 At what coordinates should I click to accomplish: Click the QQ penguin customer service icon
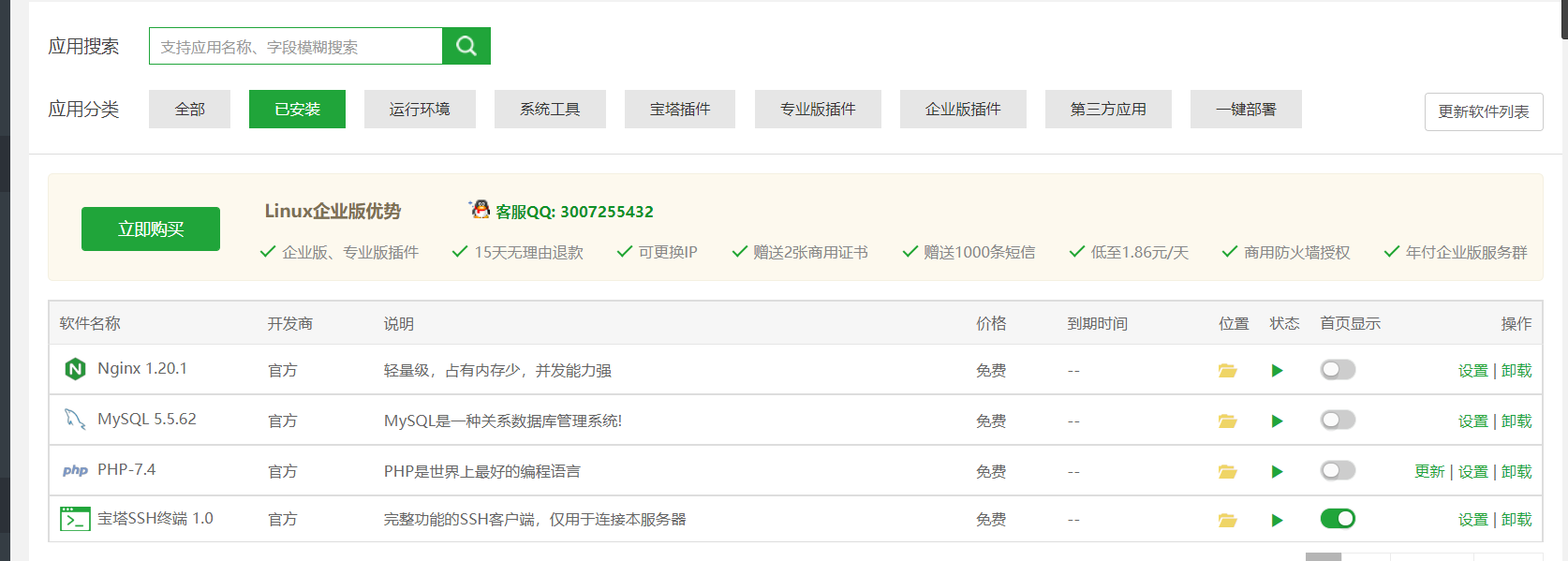tap(481, 210)
